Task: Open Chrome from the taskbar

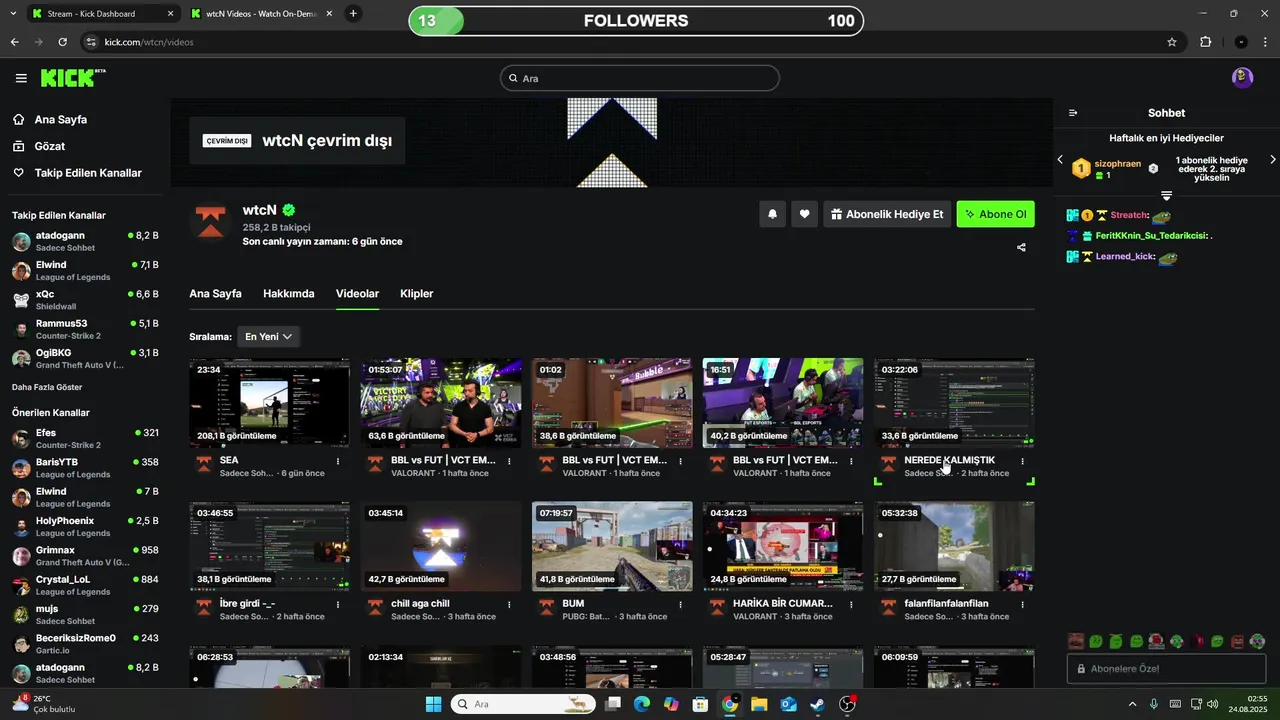Action: click(x=730, y=704)
